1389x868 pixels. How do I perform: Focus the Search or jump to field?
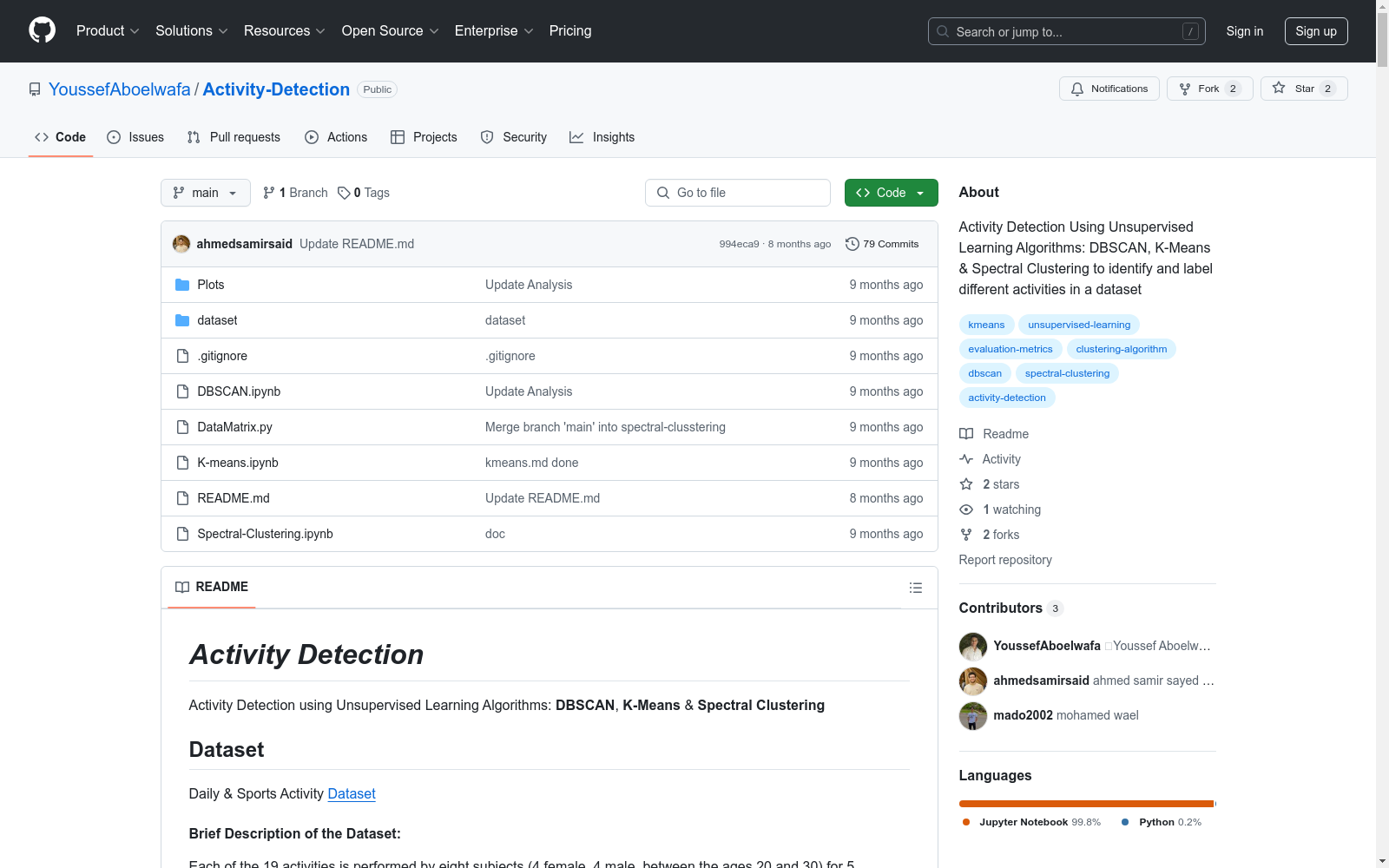(1067, 31)
